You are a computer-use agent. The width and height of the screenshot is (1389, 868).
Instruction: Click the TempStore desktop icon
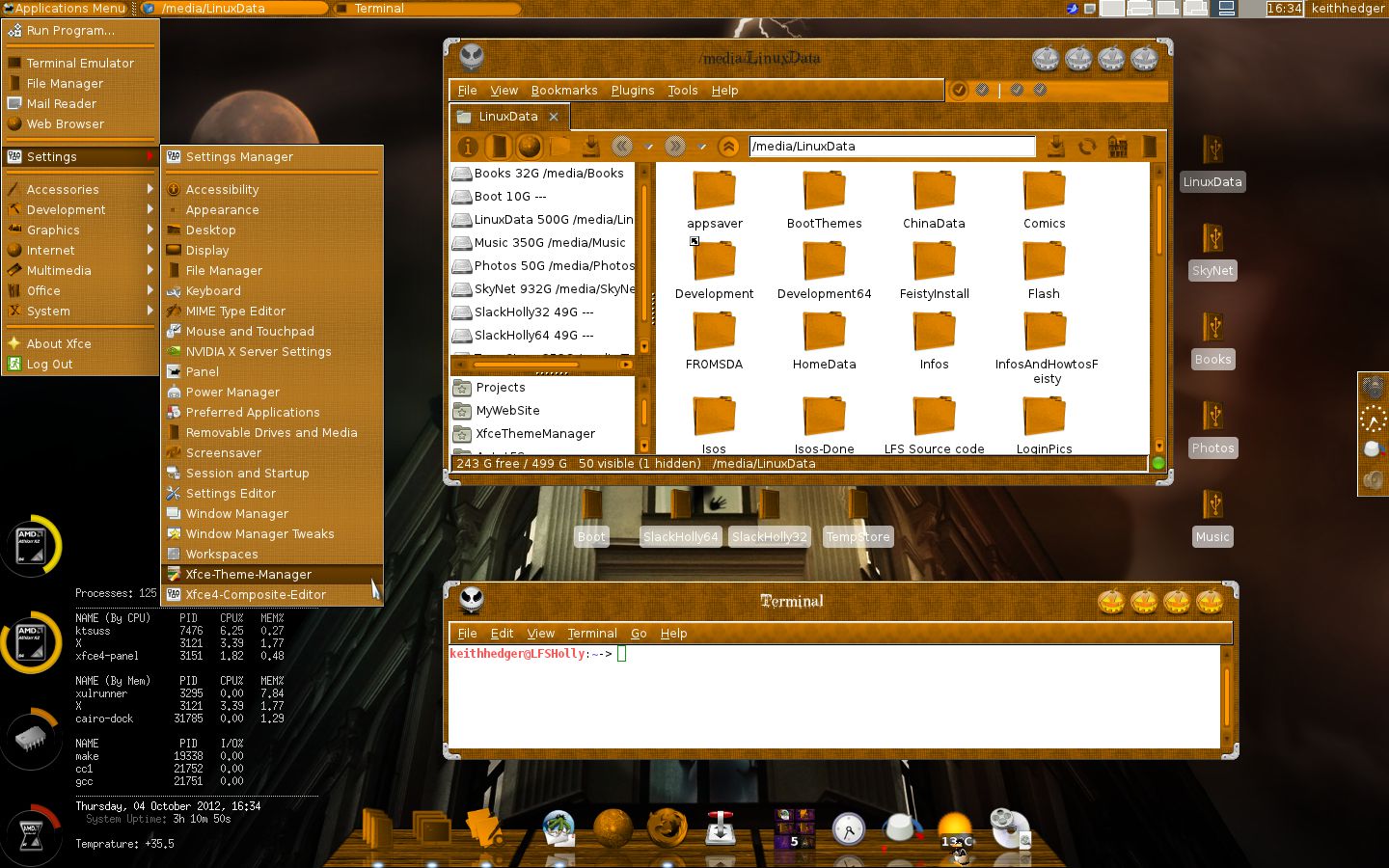pyautogui.click(x=858, y=516)
